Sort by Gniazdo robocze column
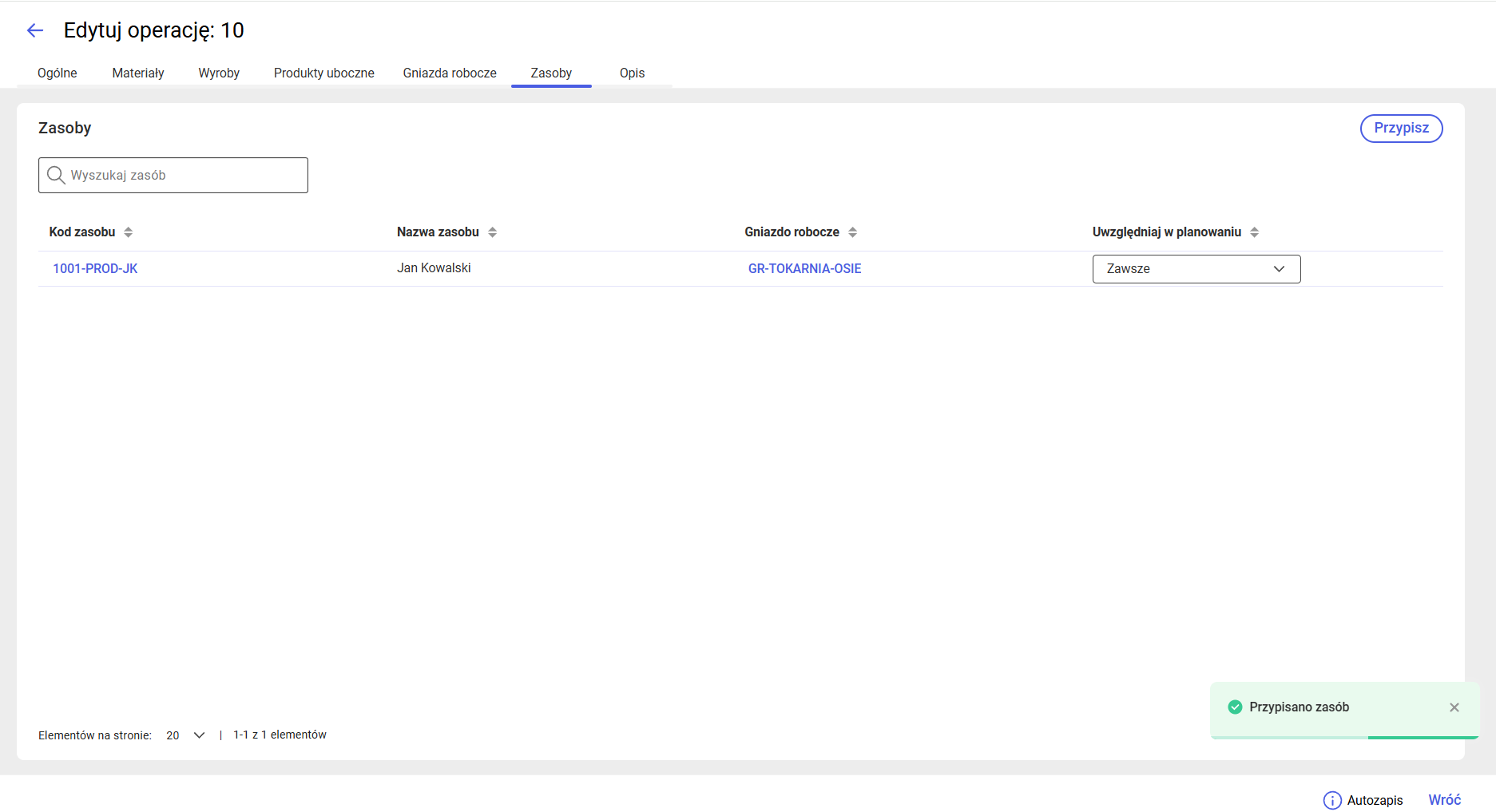This screenshot has width=1496, height=812. point(852,232)
